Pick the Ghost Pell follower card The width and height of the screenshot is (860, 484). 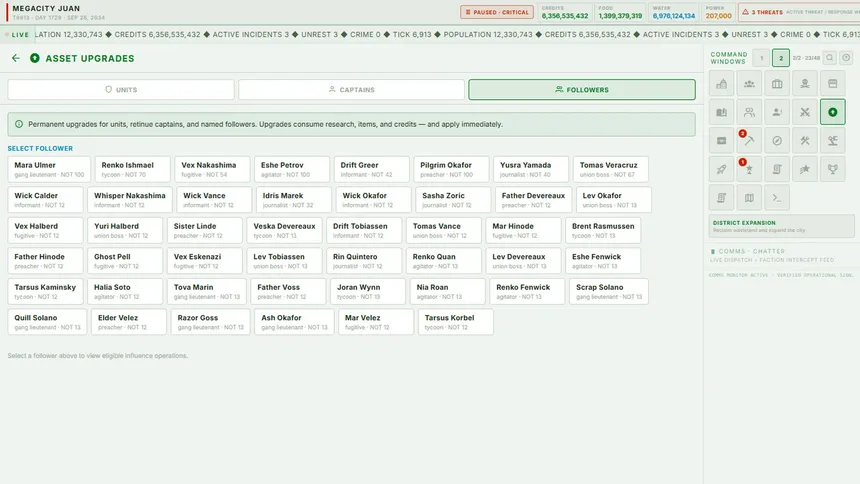[125, 261]
